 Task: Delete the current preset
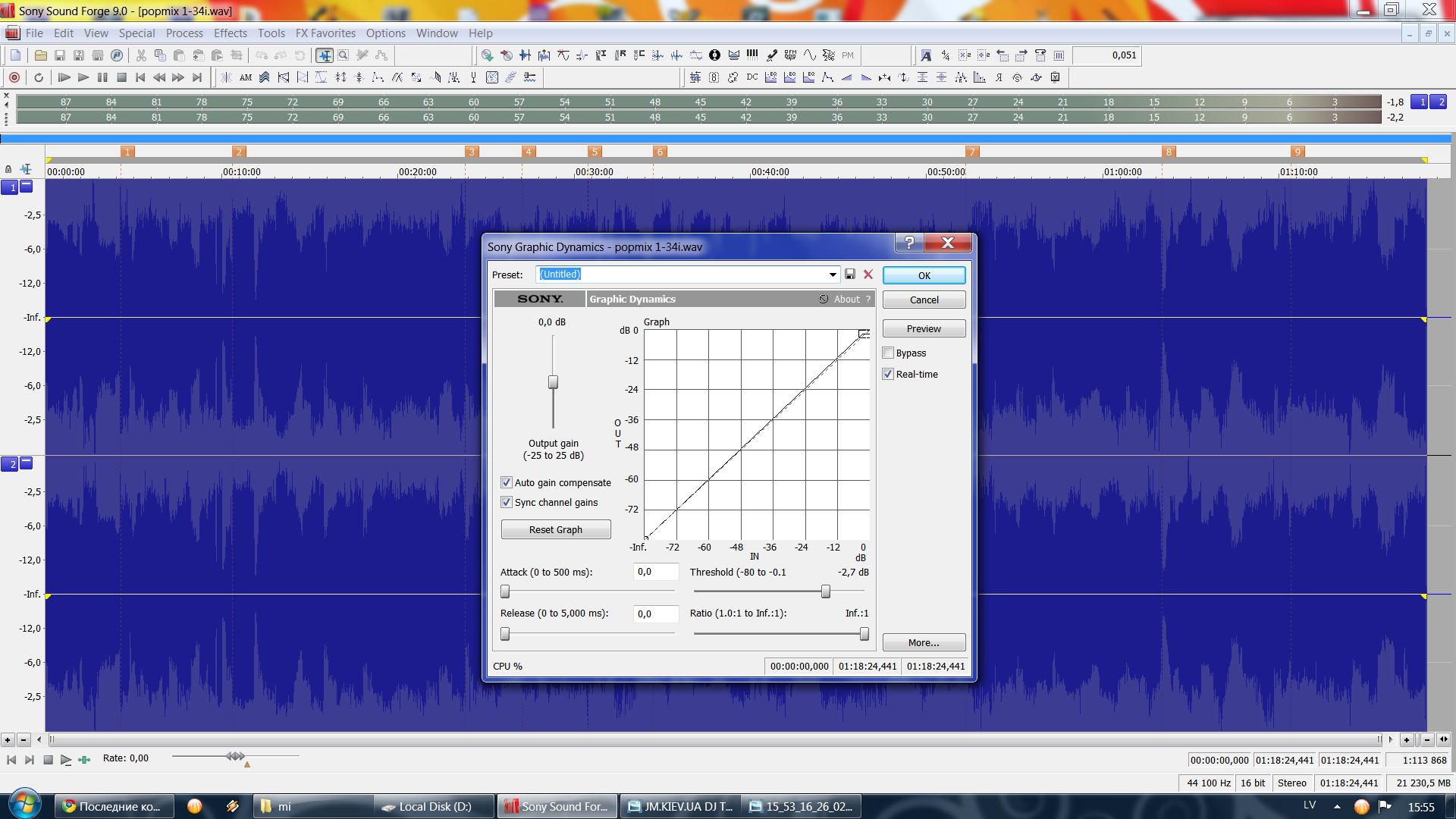[x=868, y=275]
